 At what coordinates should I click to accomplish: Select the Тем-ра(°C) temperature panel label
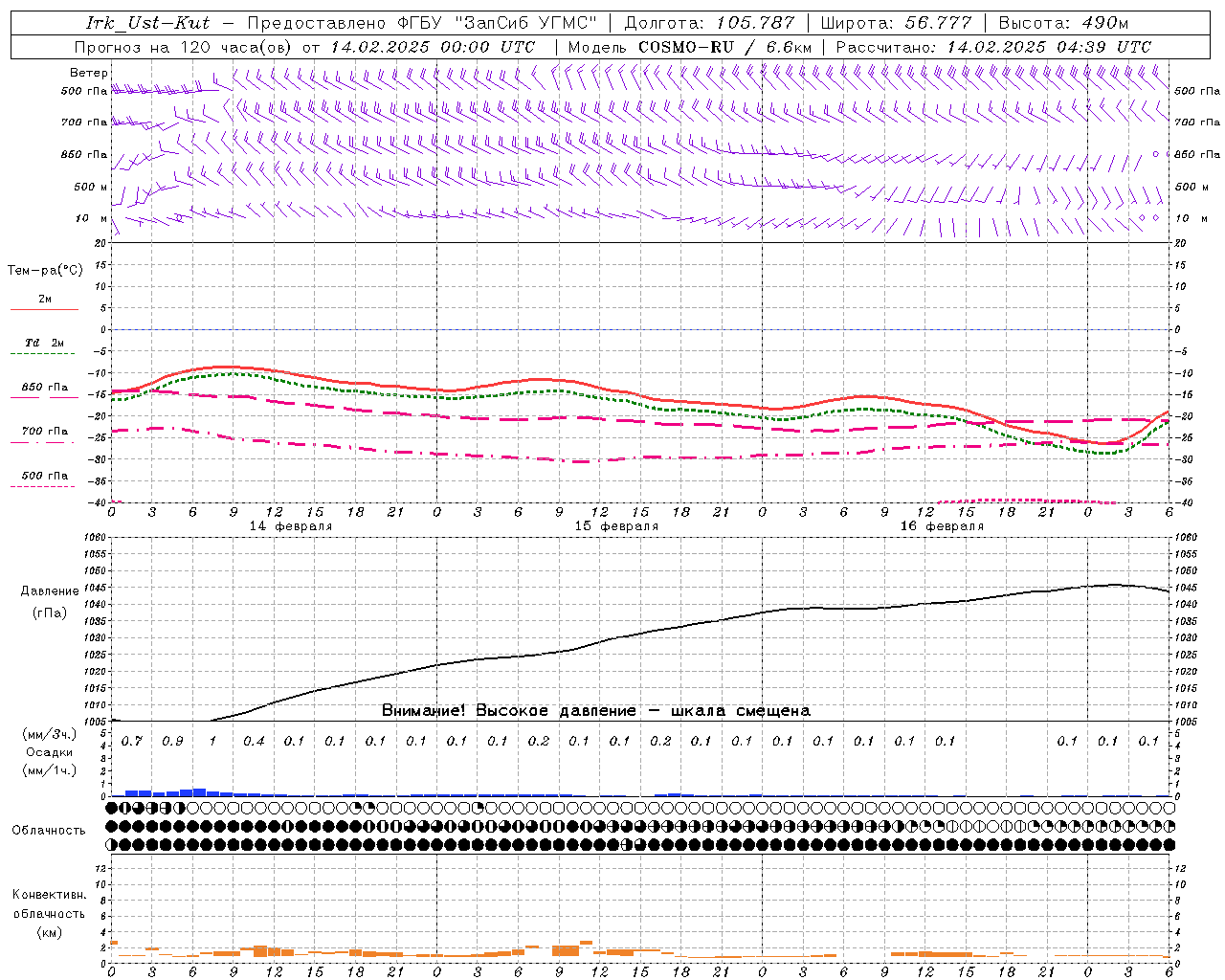click(x=45, y=271)
